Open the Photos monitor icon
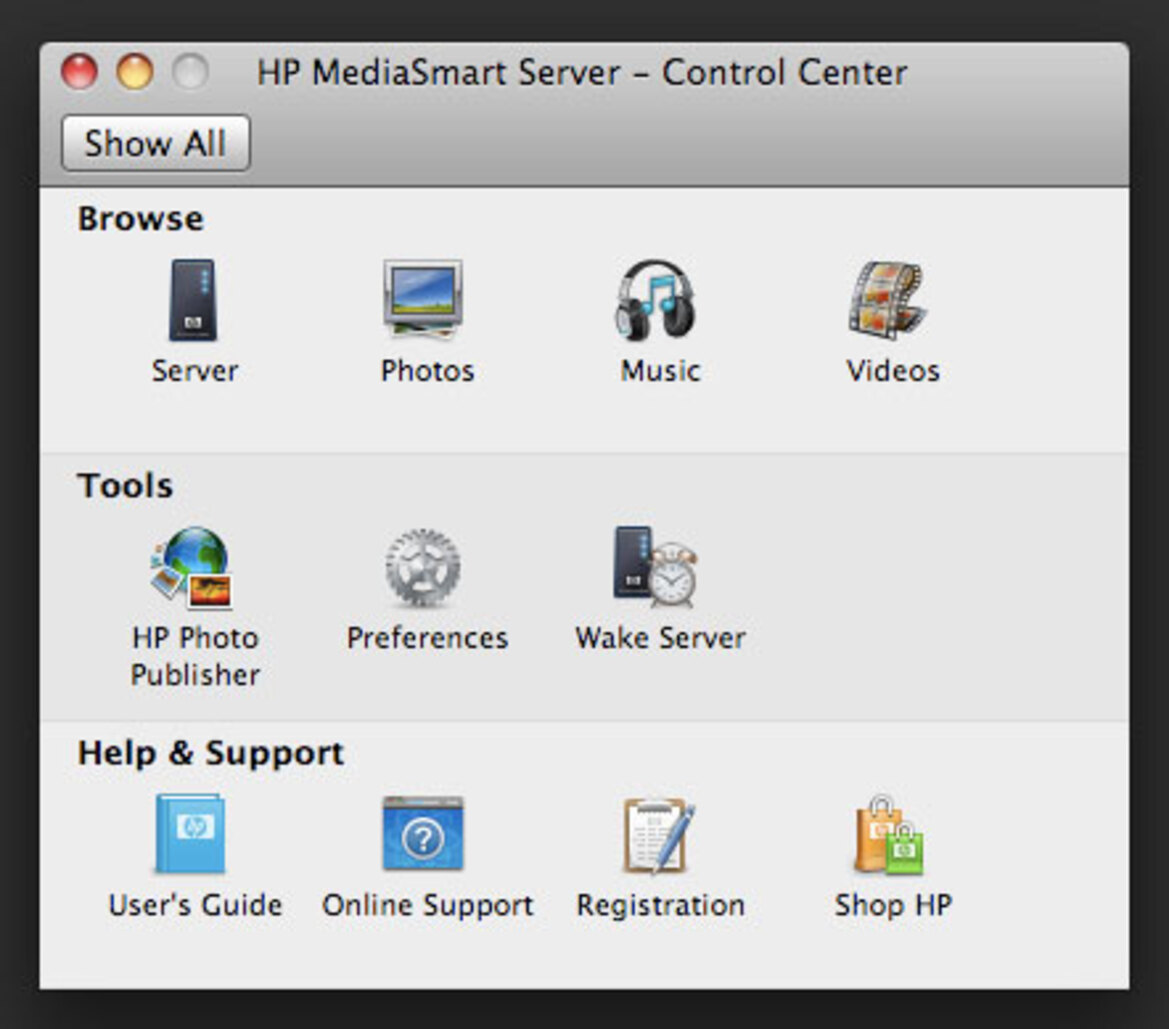Image resolution: width=1169 pixels, height=1029 pixels. pyautogui.click(x=423, y=299)
